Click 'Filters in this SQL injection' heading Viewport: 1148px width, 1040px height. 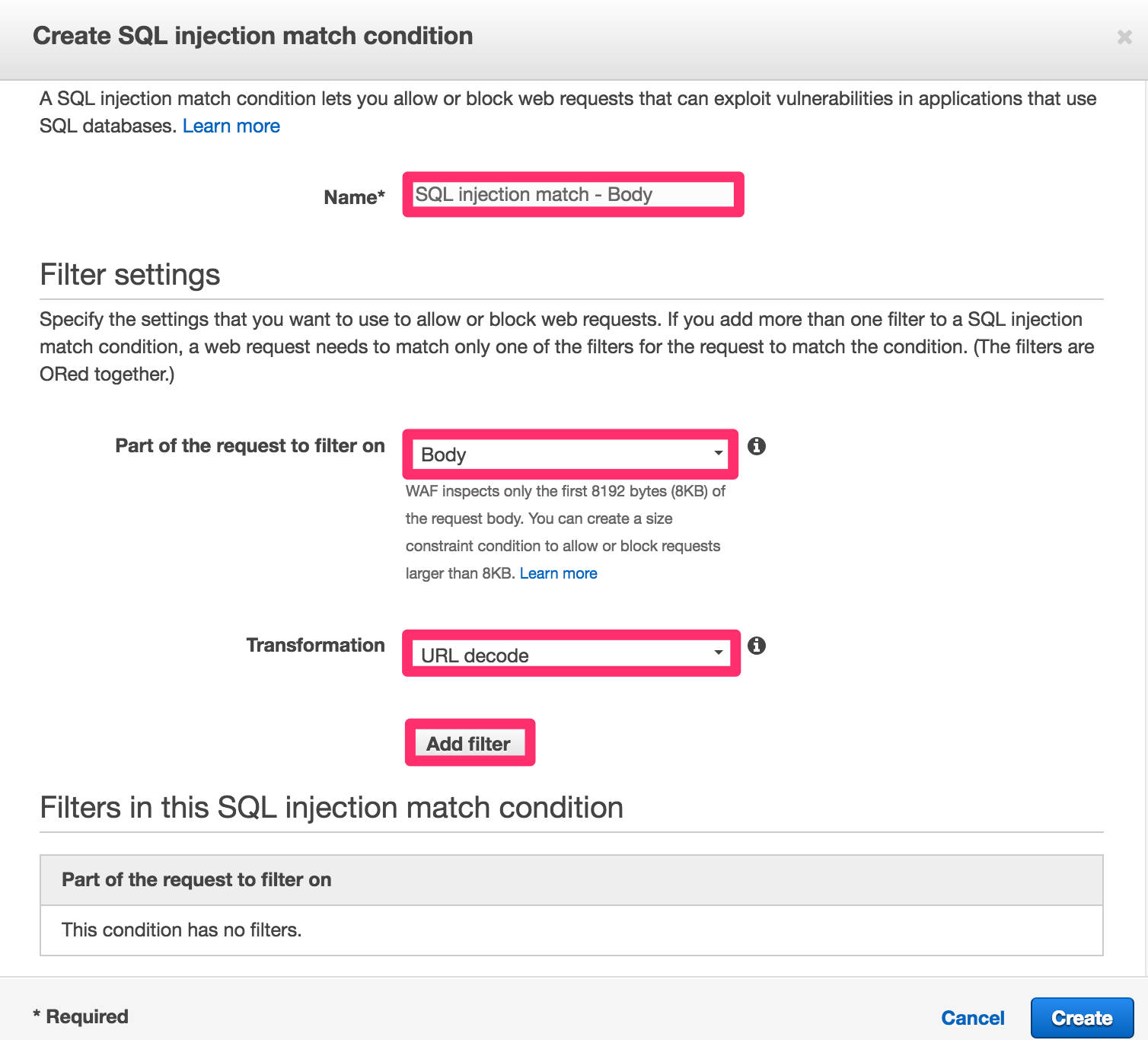331,807
